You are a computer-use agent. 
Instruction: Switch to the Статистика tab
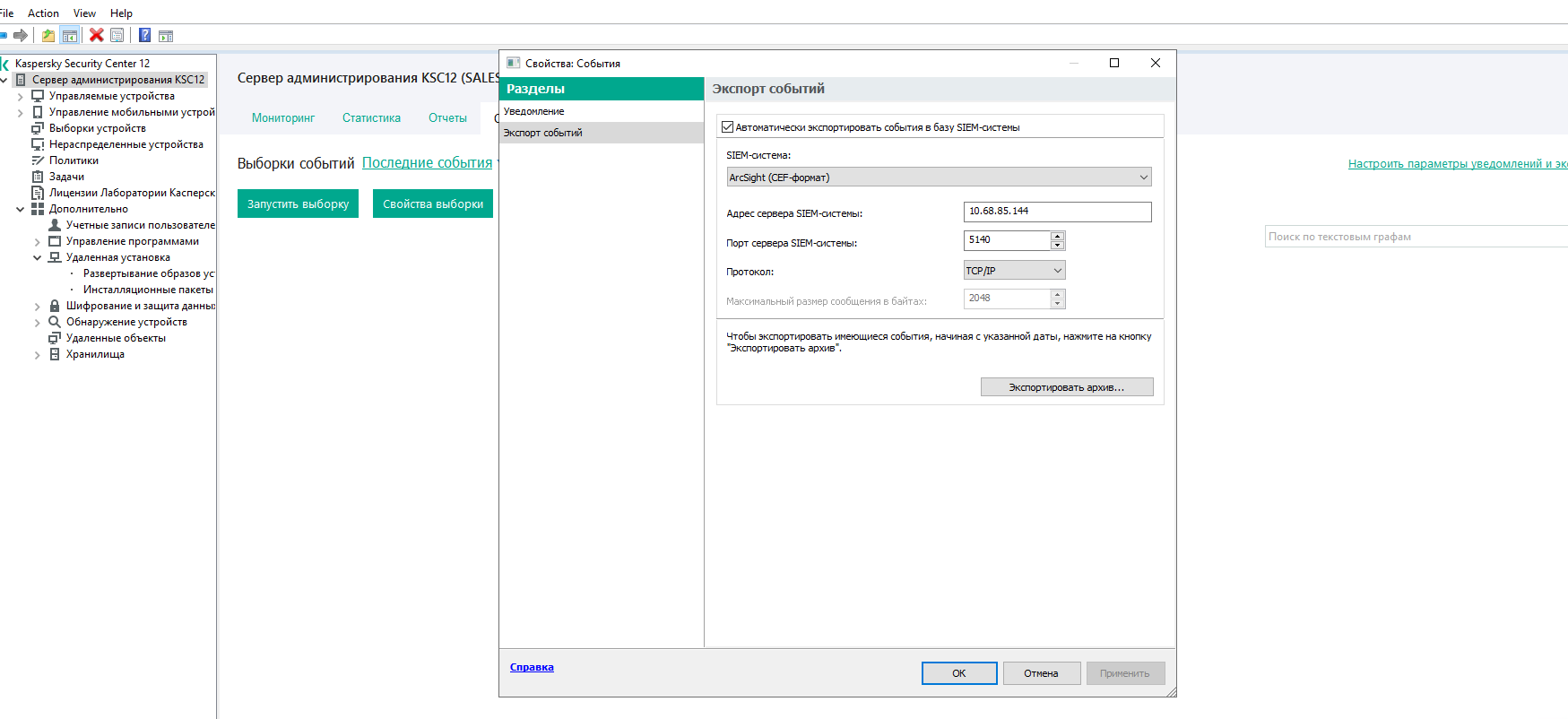click(x=371, y=118)
